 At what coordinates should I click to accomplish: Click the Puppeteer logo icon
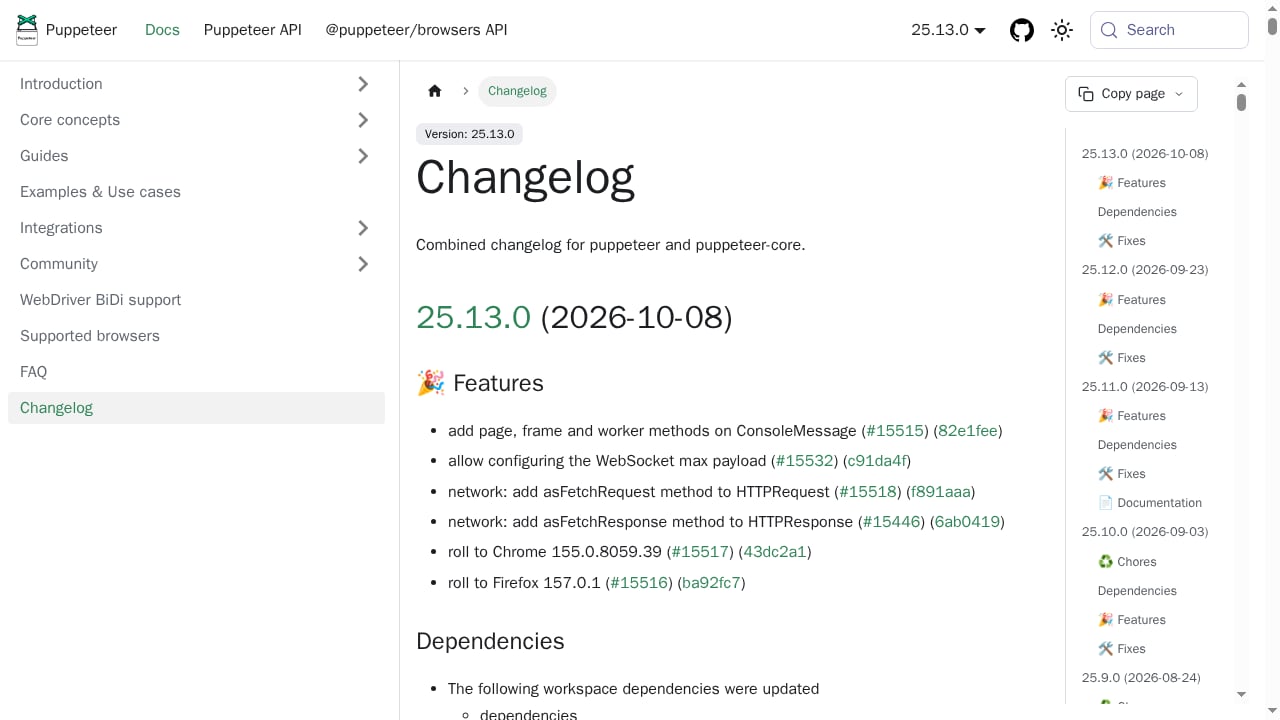pyautogui.click(x=27, y=30)
